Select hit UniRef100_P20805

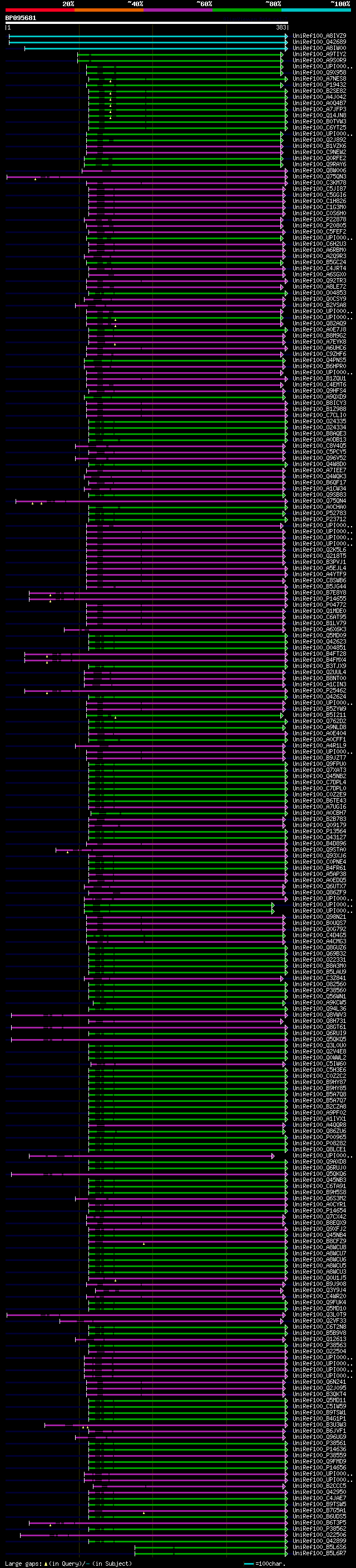tap(319, 225)
